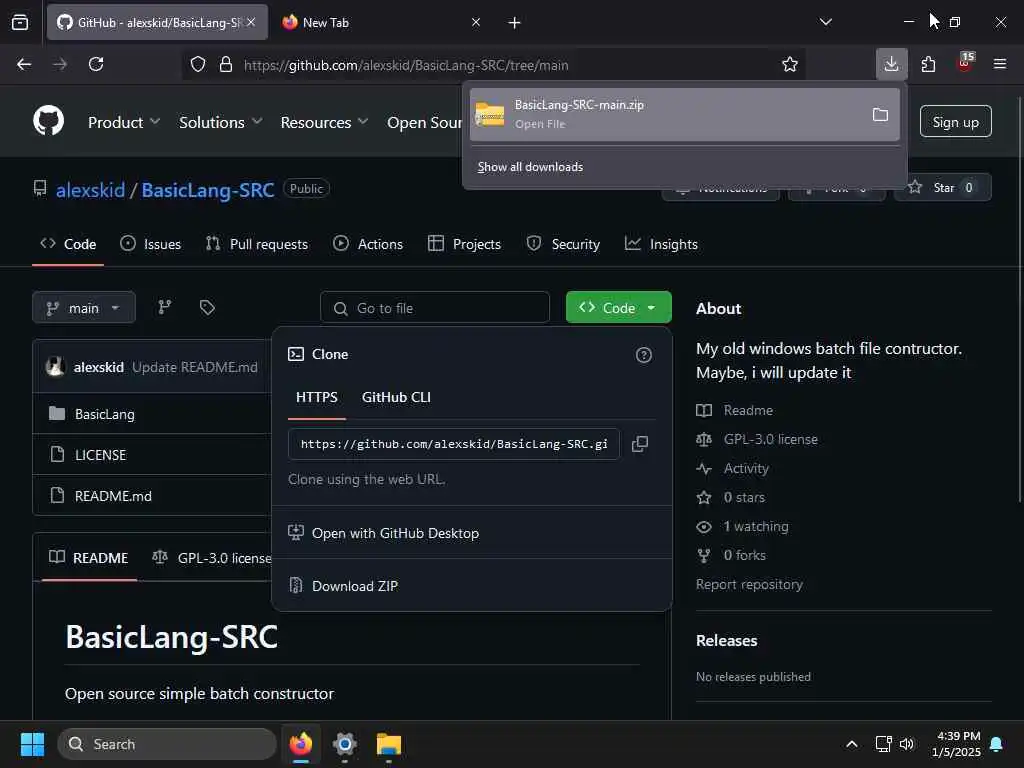
Task: Open the Security tab
Action: (x=563, y=244)
